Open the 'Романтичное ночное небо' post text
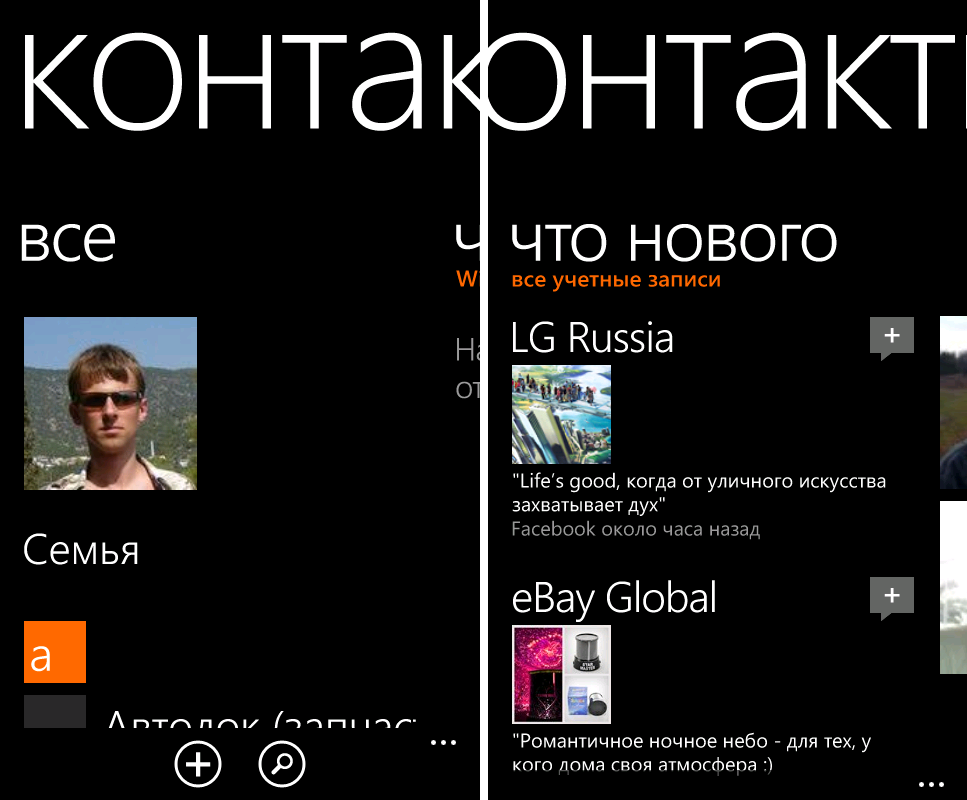Screen dimensions: 967x800 point(691,753)
